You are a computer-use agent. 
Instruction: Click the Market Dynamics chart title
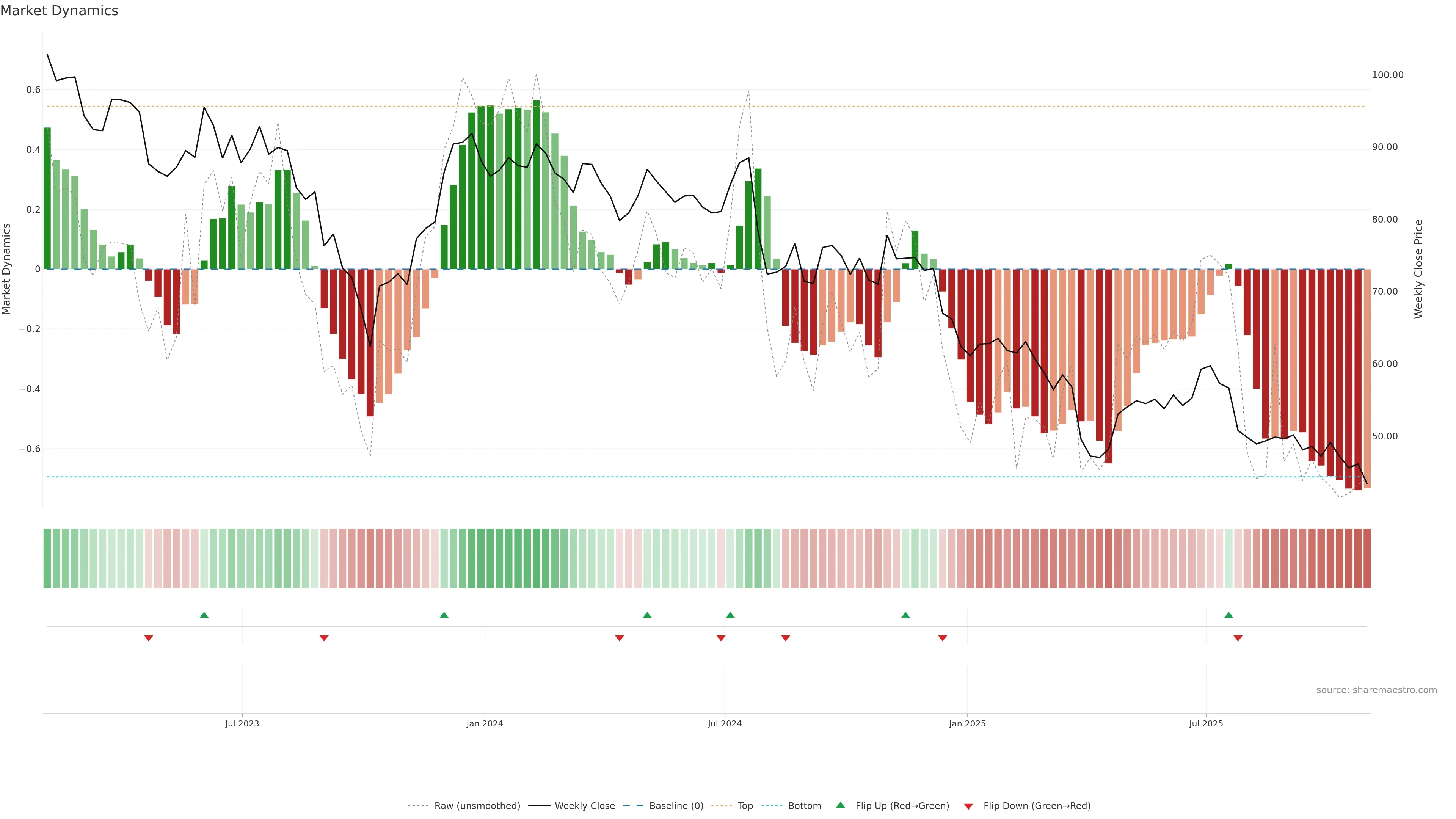pos(60,11)
